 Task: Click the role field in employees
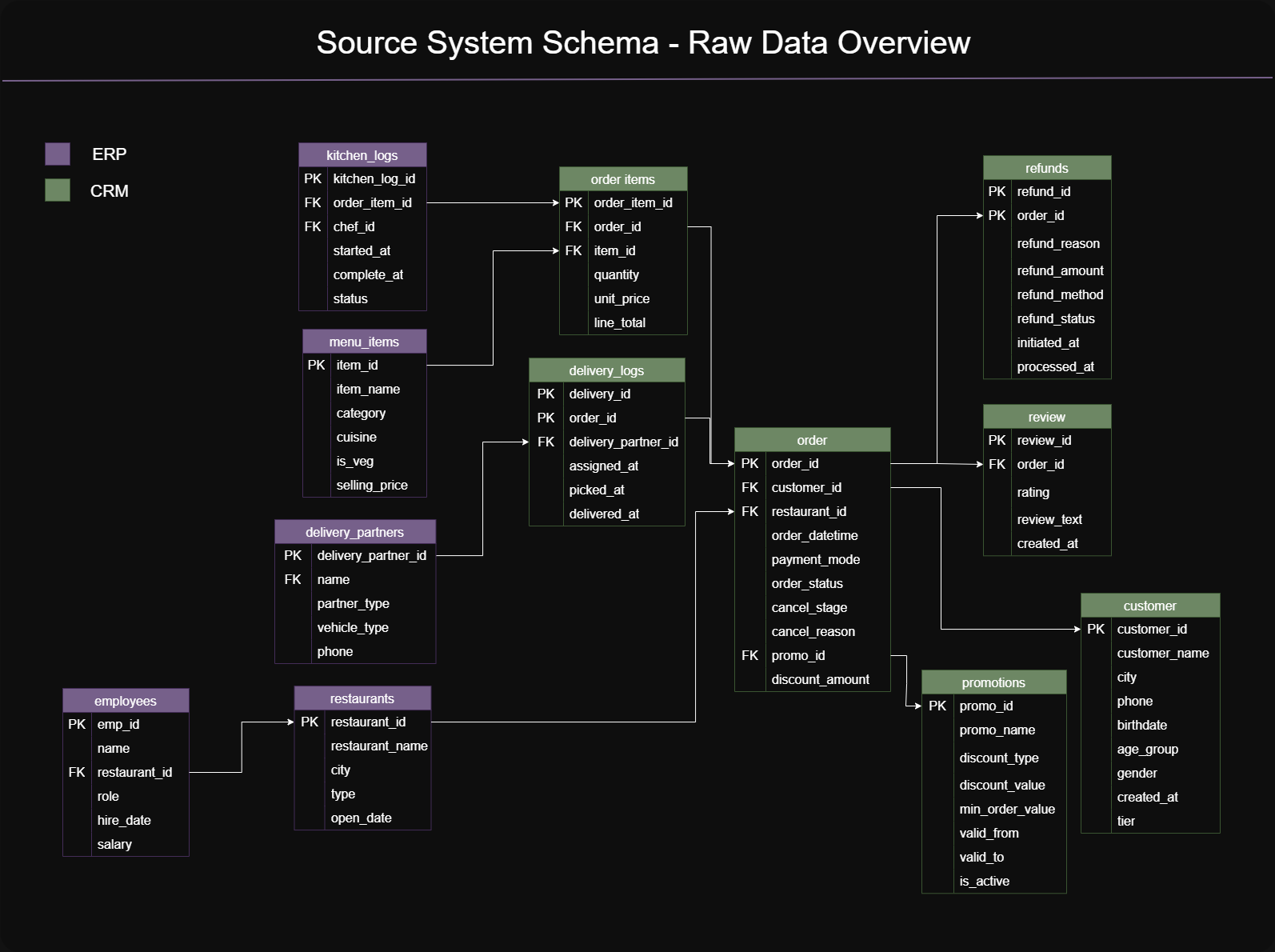pyautogui.click(x=108, y=796)
